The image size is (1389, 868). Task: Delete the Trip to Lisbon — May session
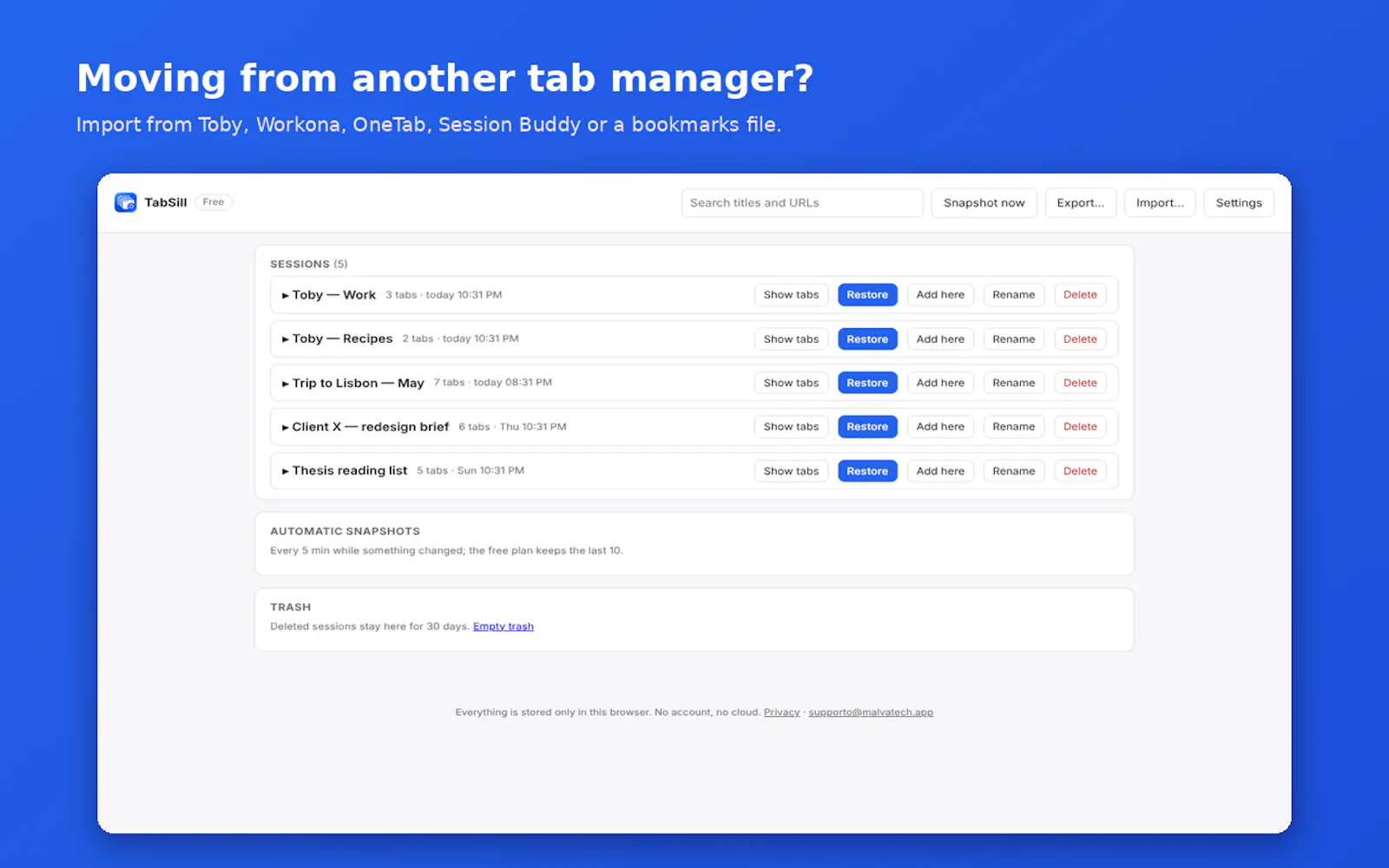tap(1080, 383)
